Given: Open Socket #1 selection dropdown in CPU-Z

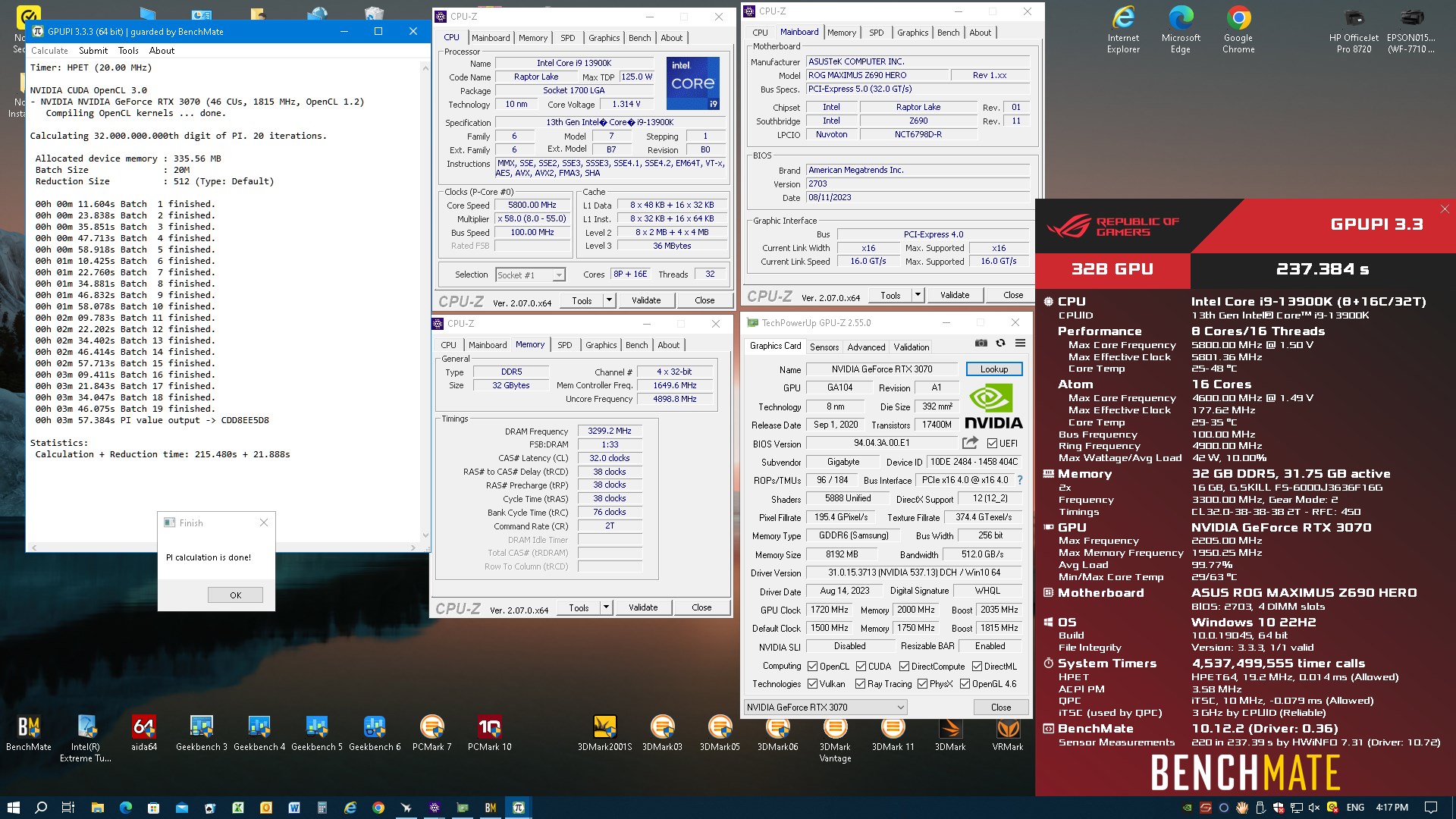Looking at the screenshot, I should [x=530, y=275].
